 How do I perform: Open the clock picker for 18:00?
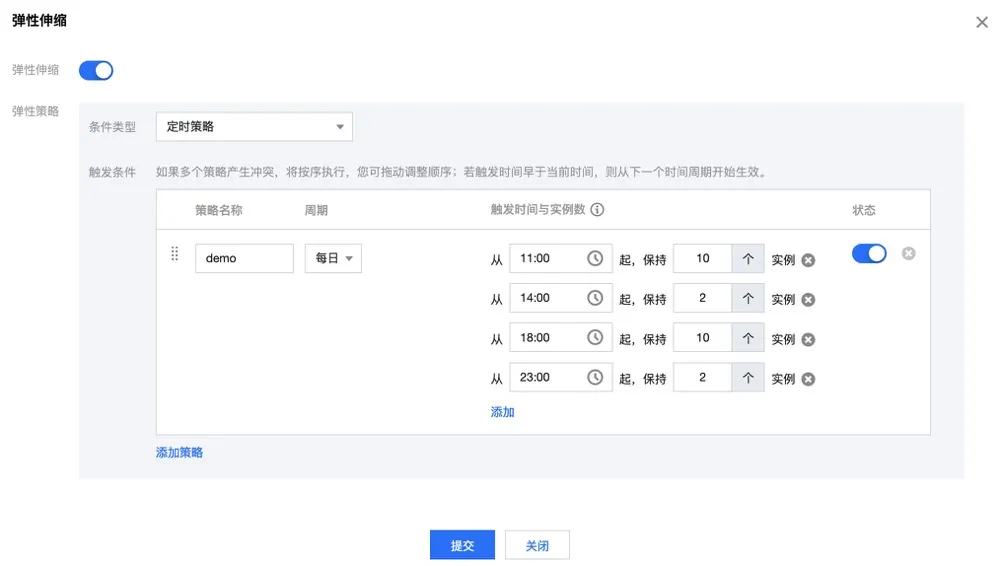[x=594, y=338]
